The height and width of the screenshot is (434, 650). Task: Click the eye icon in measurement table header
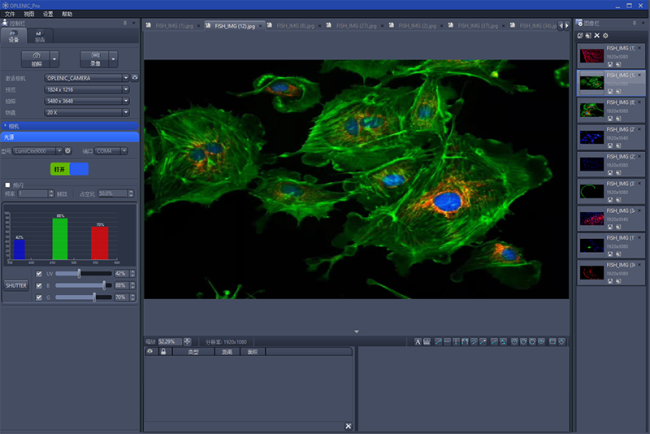(150, 352)
